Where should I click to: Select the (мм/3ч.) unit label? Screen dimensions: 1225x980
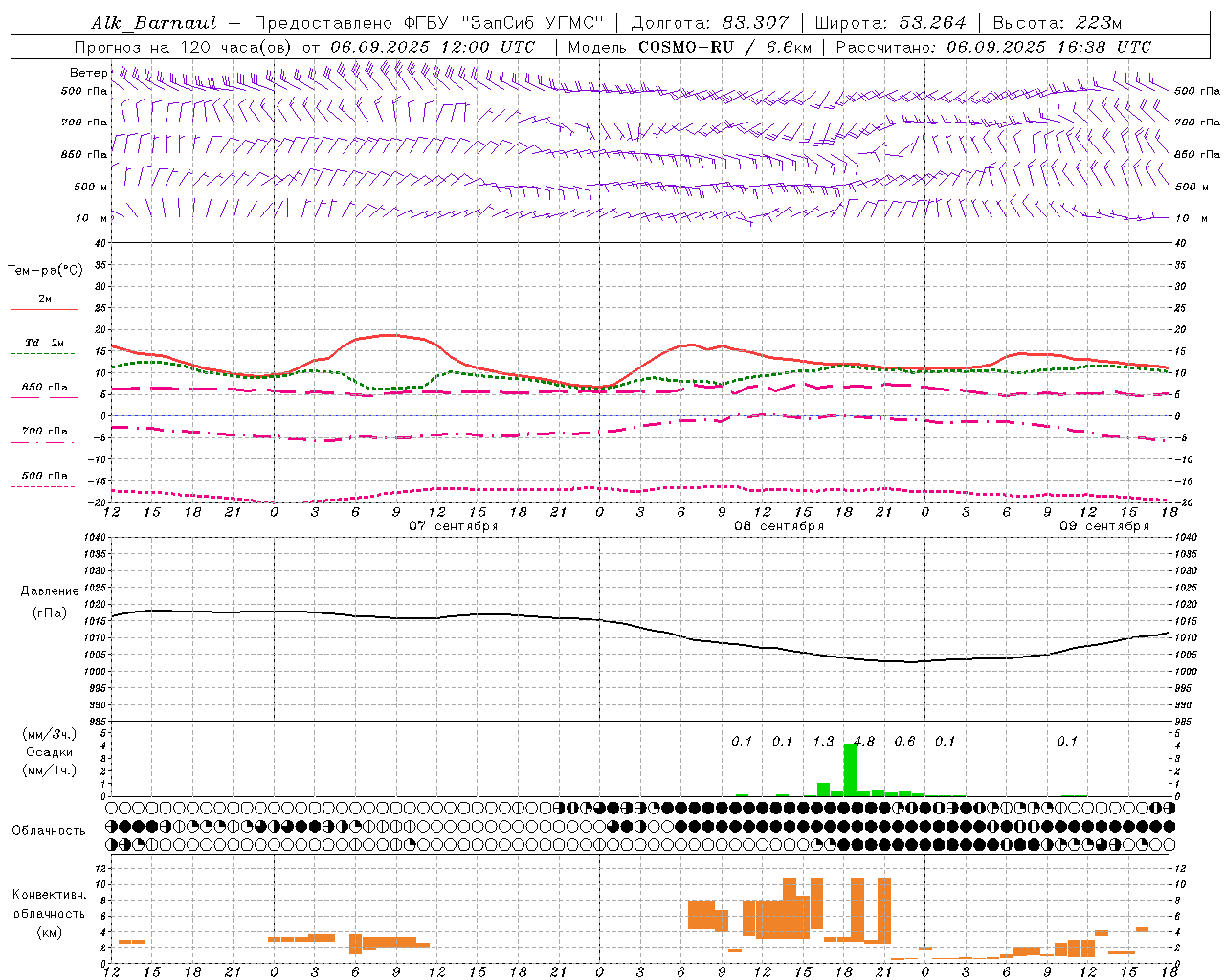(x=50, y=734)
